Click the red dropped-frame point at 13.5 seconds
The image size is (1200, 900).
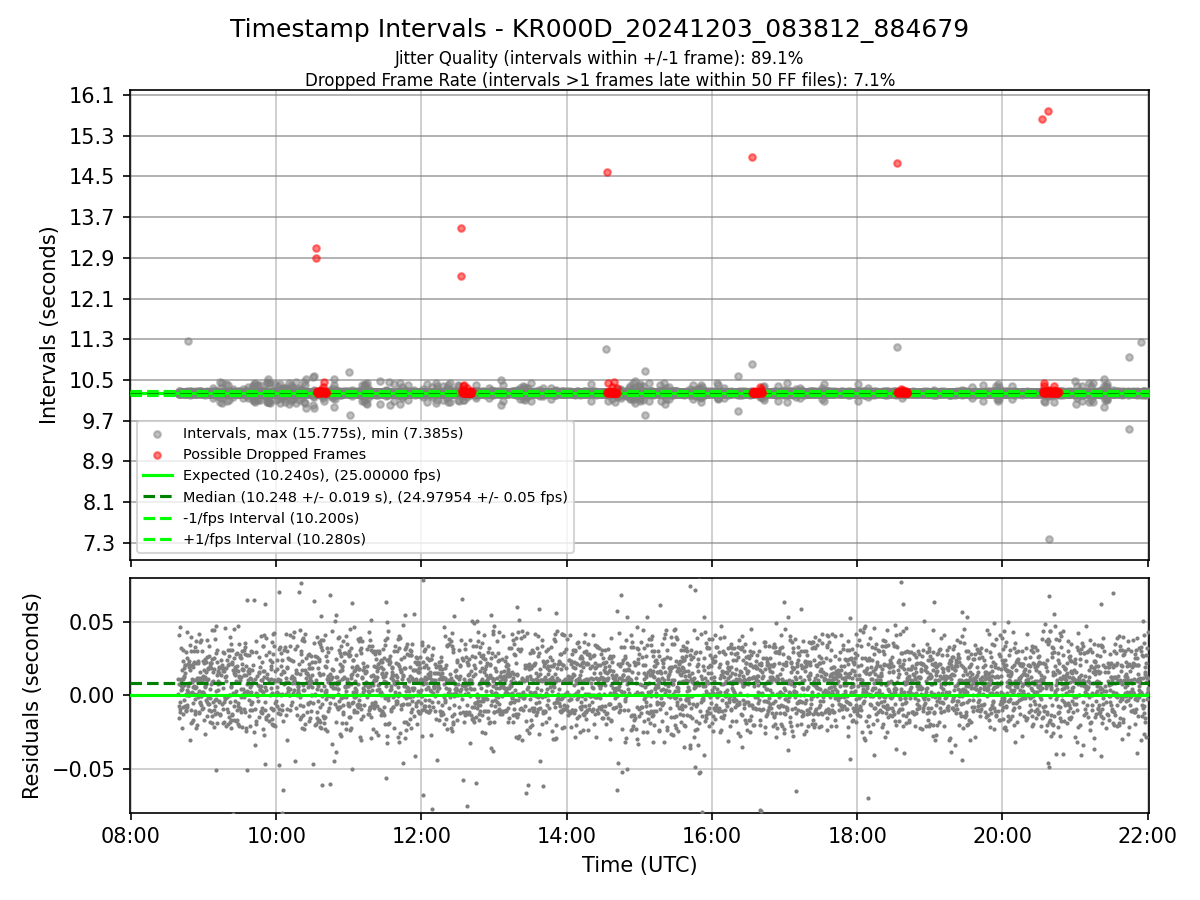coord(461,228)
